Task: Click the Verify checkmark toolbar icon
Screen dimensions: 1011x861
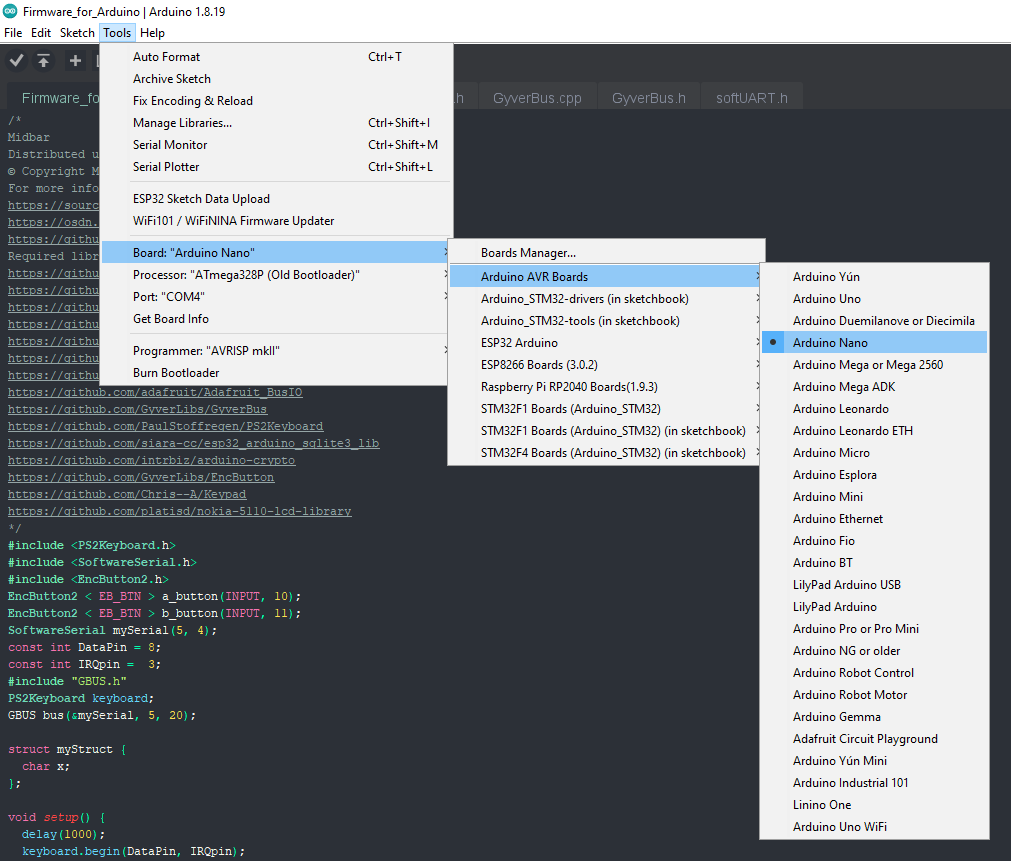Action: pyautogui.click(x=17, y=61)
